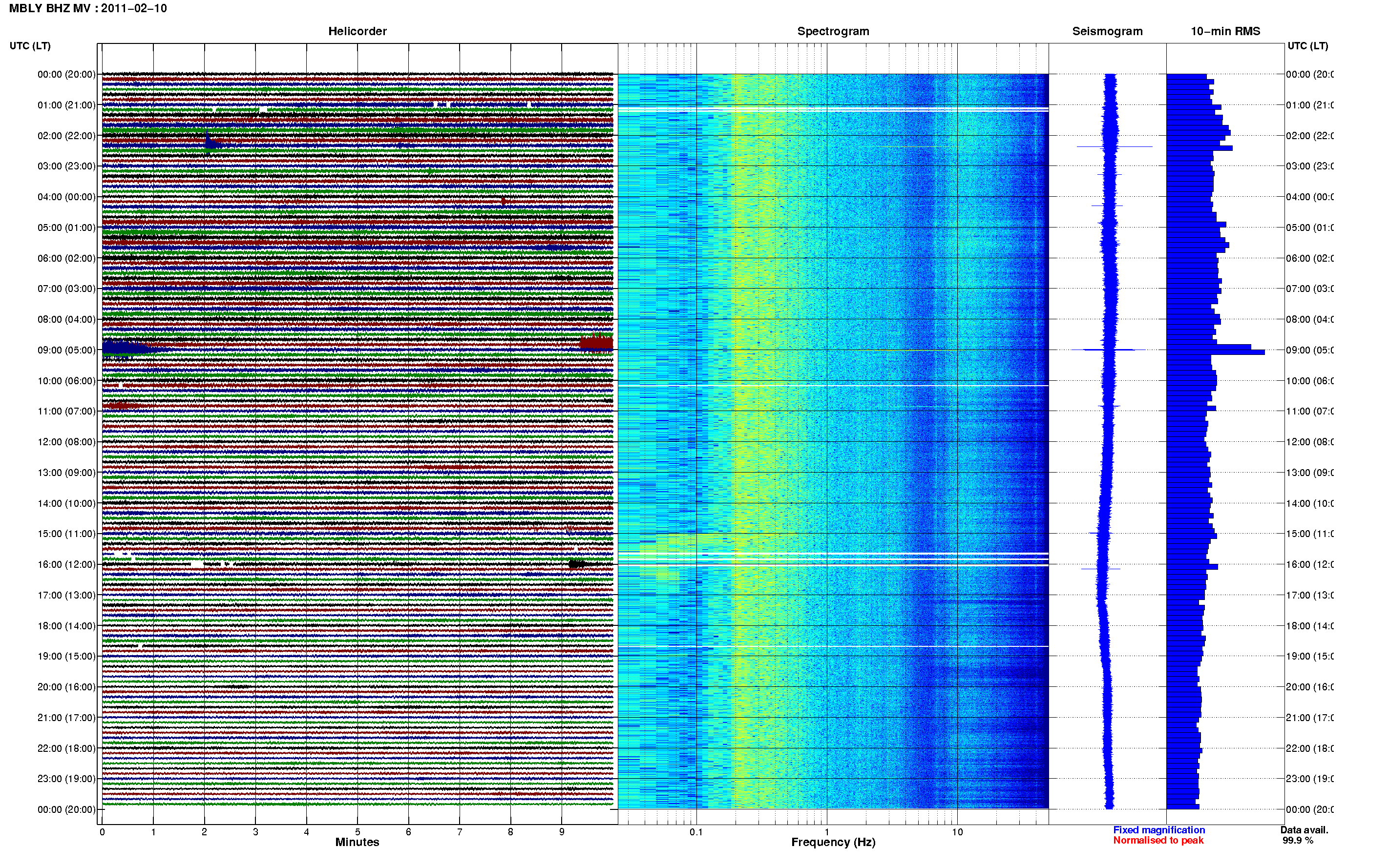The height and width of the screenshot is (868, 1389).
Task: Click the left '06:00 (02:00)' time label
Action: click(66, 258)
